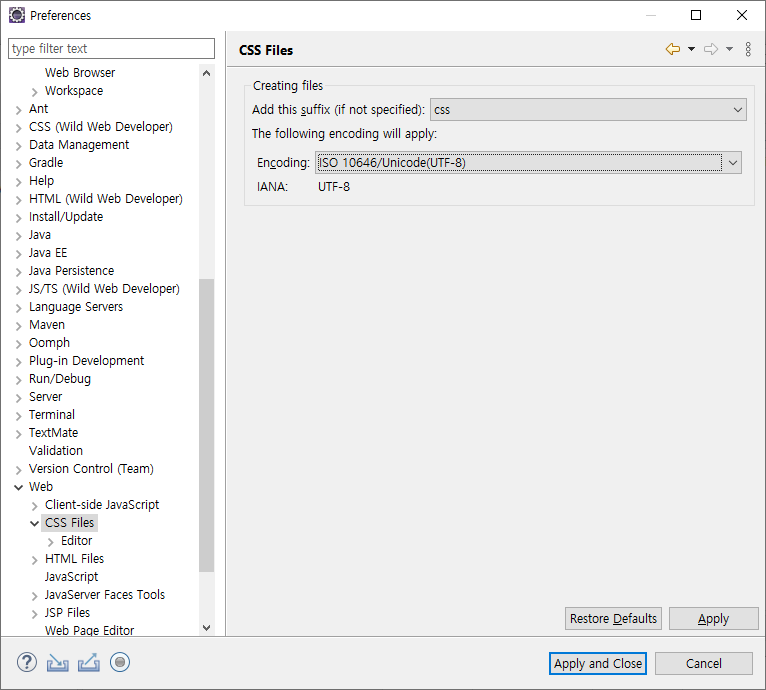
Task: Select JavaScript under Web
Action: click(71, 577)
